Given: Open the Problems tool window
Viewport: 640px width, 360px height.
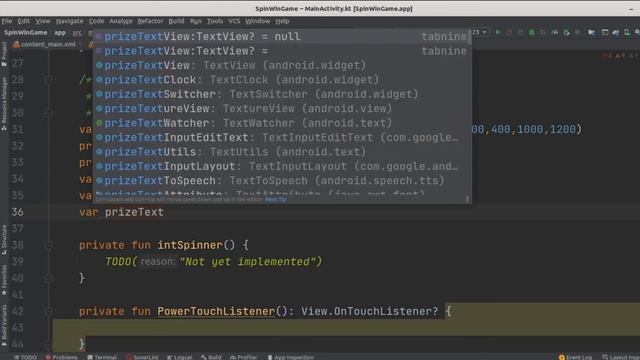Looking at the screenshot, I should pos(62,357).
